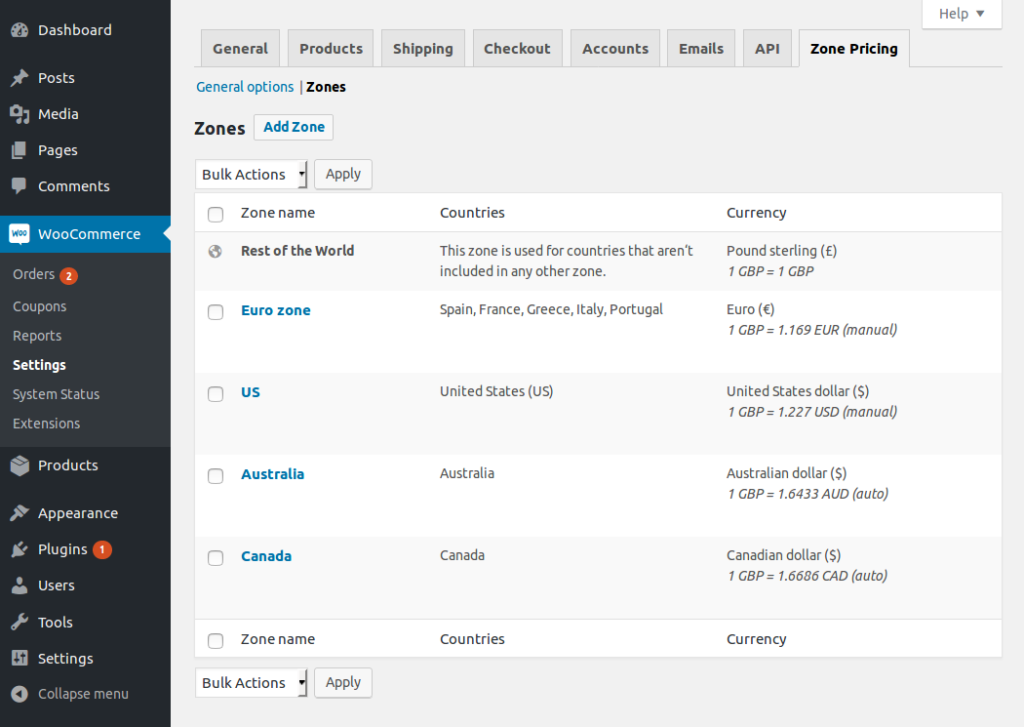Open the top Bulk Actions dropdown
This screenshot has height=727, width=1024.
point(252,174)
